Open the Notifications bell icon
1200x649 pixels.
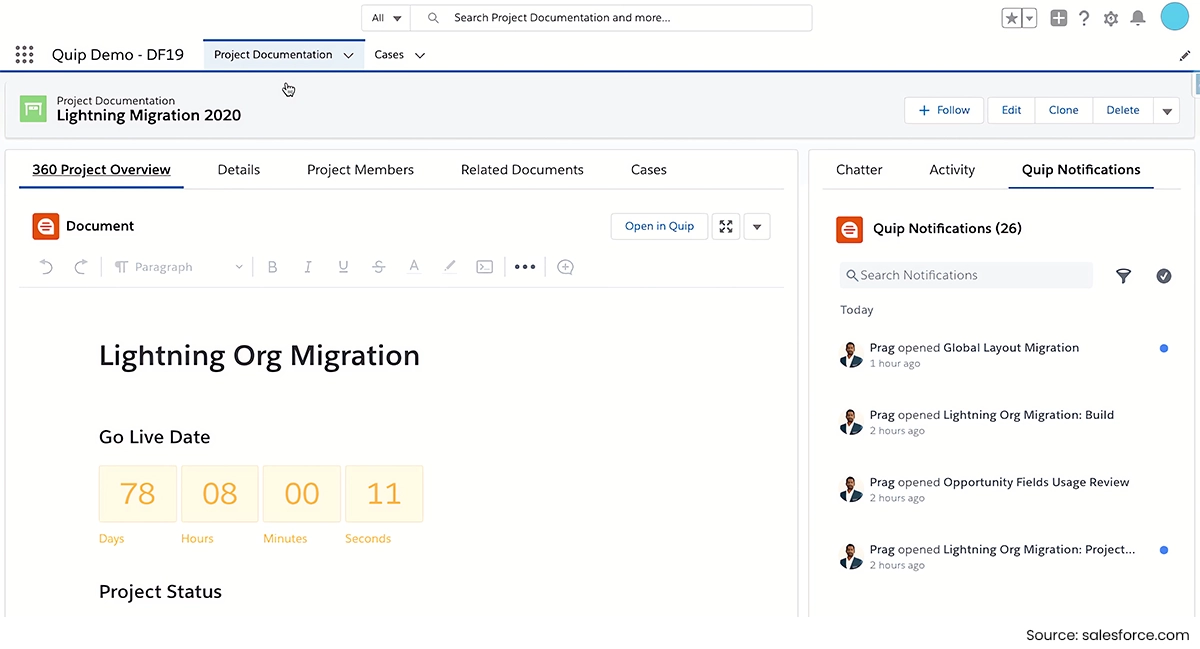coord(1138,18)
